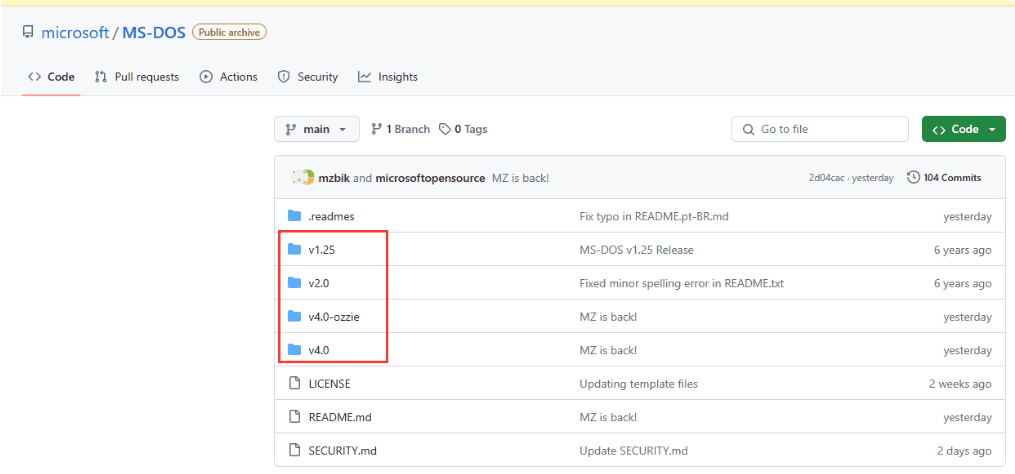Switch to the Insights tab
Viewport: 1015px width, 474px height.
tap(388, 77)
